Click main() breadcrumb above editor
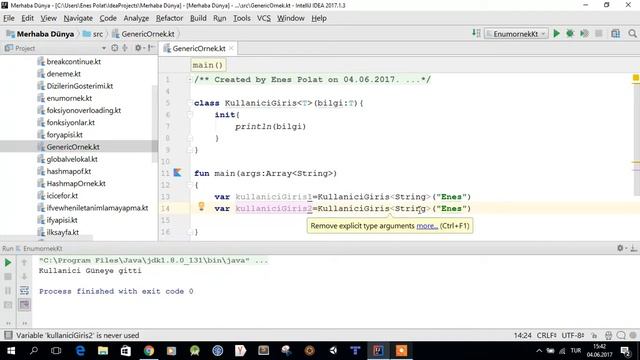 click(208, 65)
